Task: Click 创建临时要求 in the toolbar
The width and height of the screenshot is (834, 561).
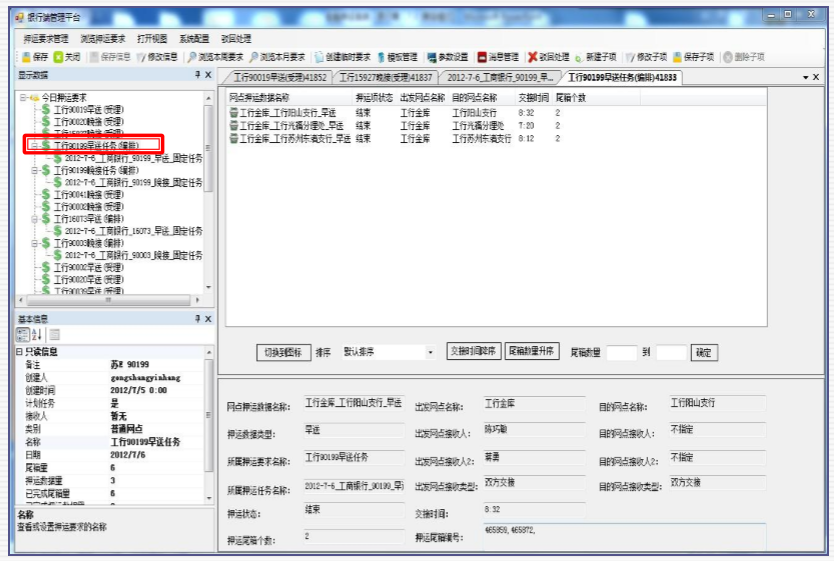Action: pos(342,57)
